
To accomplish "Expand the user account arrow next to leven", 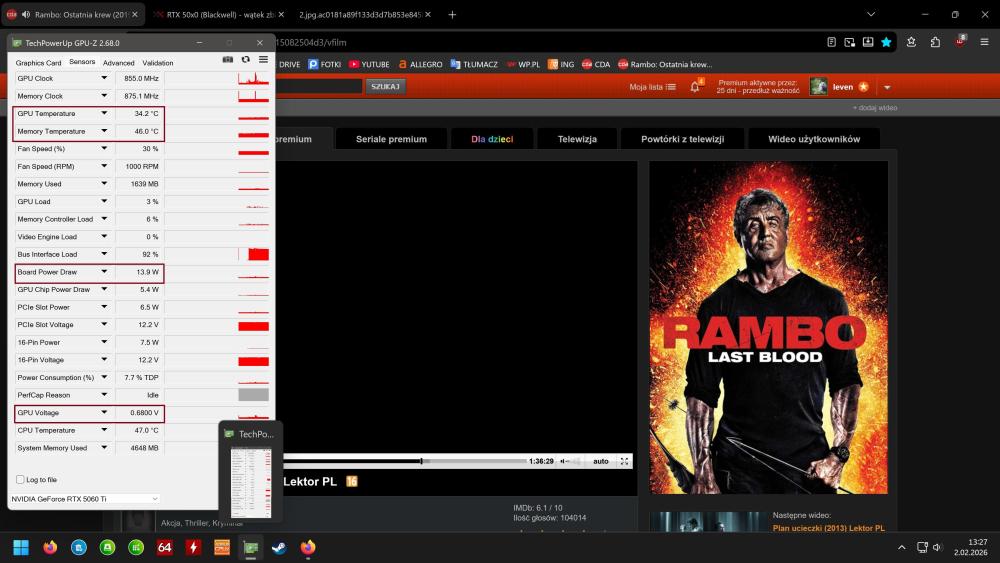I will tap(887, 87).
